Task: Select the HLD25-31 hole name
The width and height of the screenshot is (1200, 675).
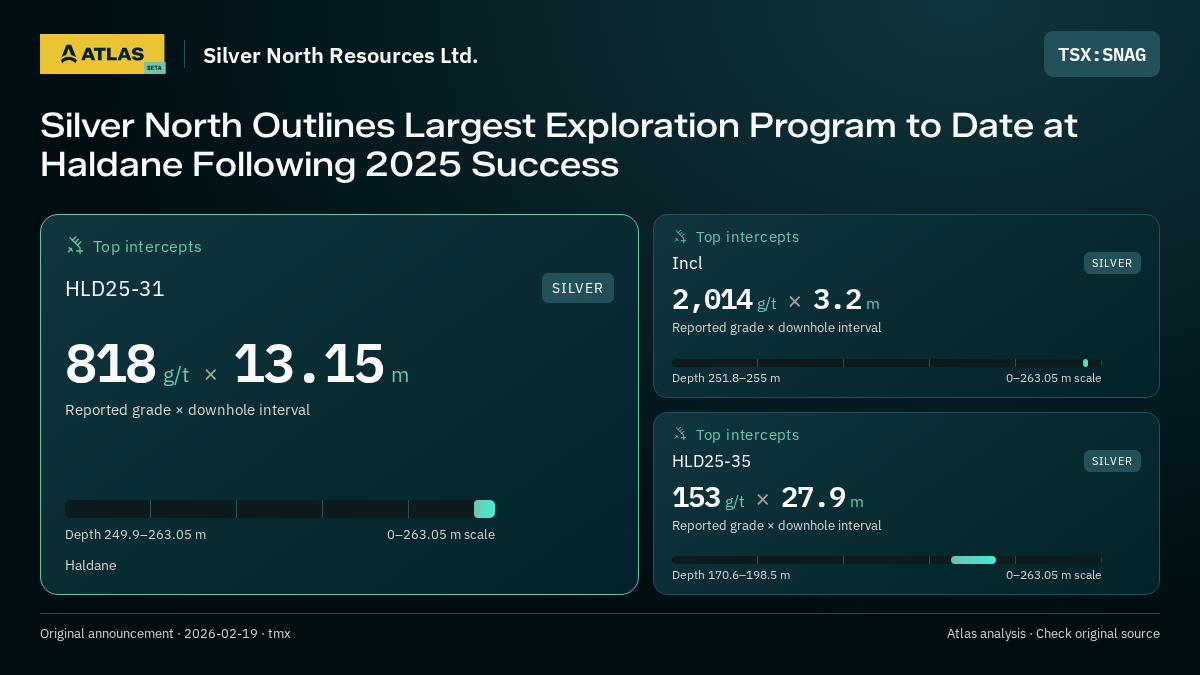Action: click(x=115, y=289)
